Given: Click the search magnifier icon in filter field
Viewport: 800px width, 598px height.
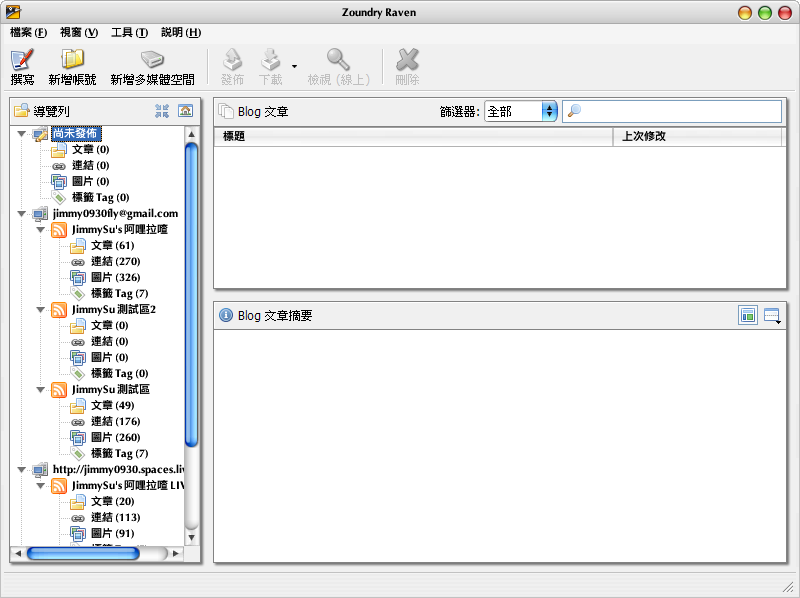Looking at the screenshot, I should 574,110.
